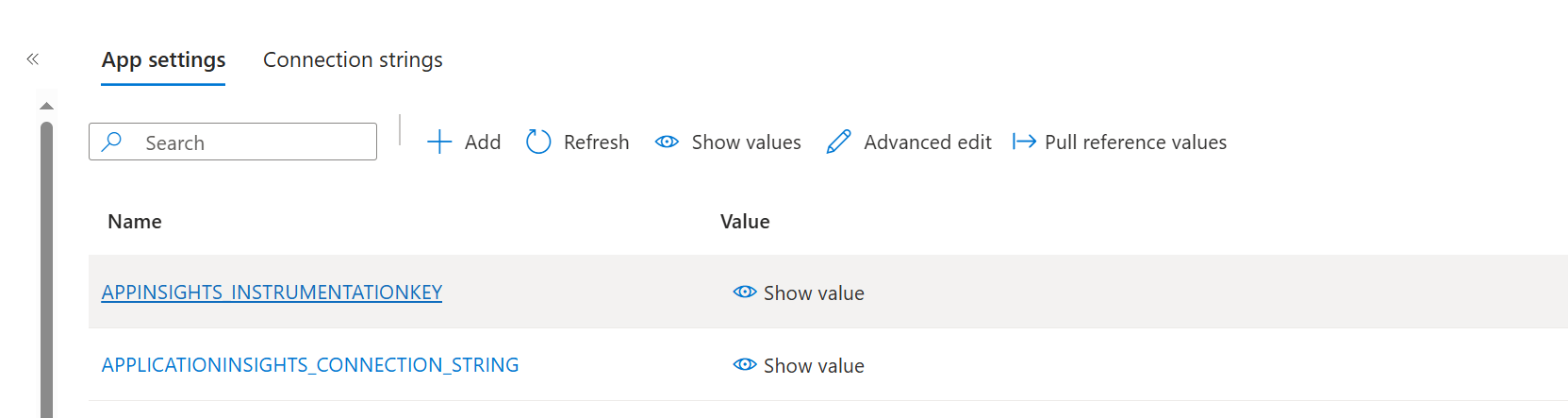
Task: Collapse the side menu with double chevron
Action: pos(33,59)
